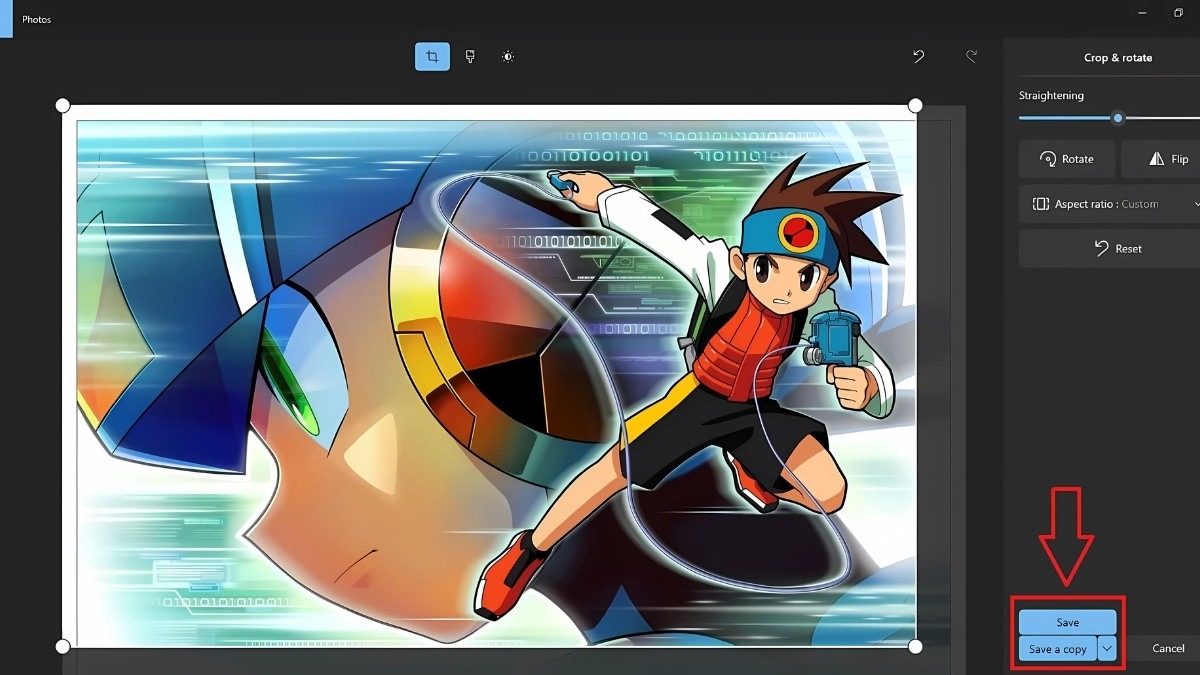Viewport: 1200px width, 675px height.
Task: Choose Save a copy
Action: (x=1057, y=649)
